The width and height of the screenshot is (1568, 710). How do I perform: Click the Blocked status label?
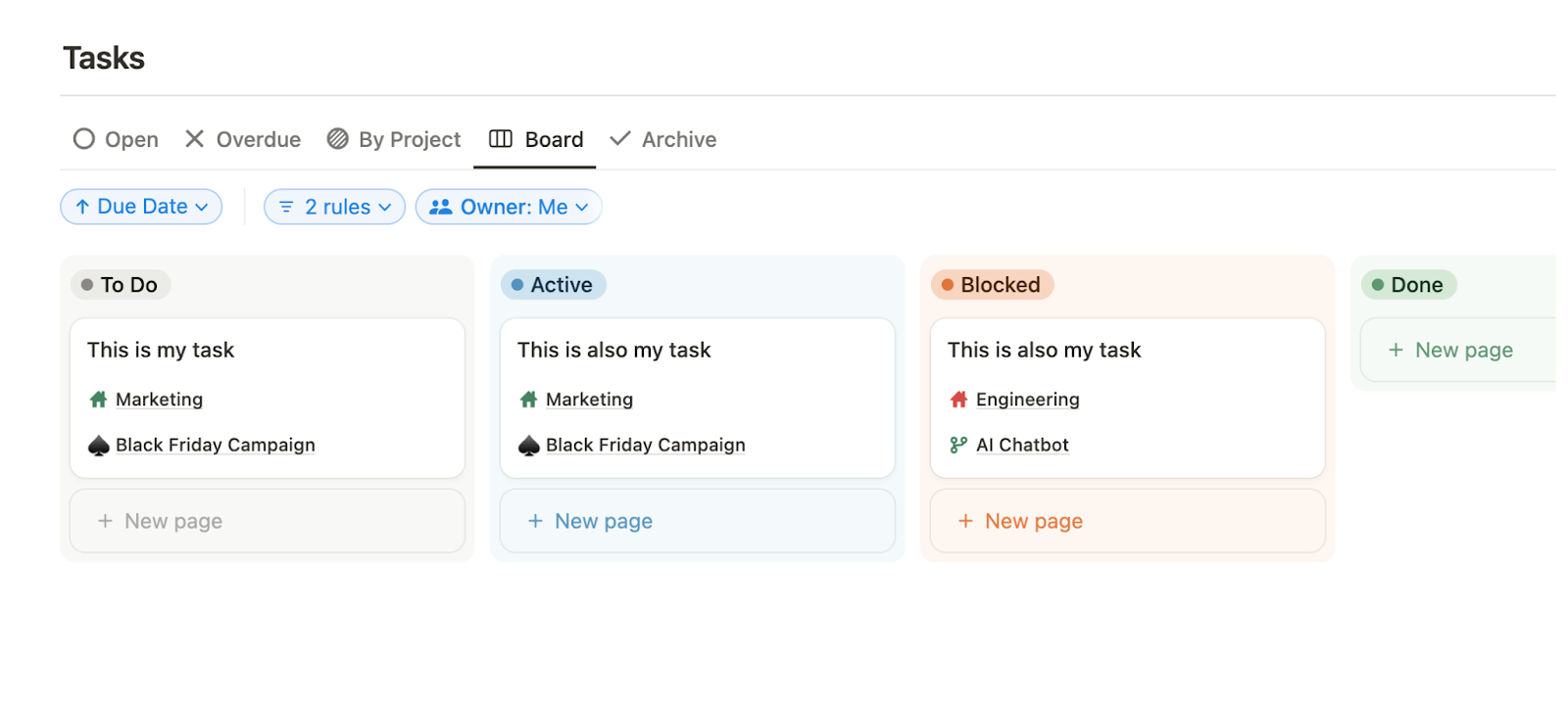click(992, 285)
